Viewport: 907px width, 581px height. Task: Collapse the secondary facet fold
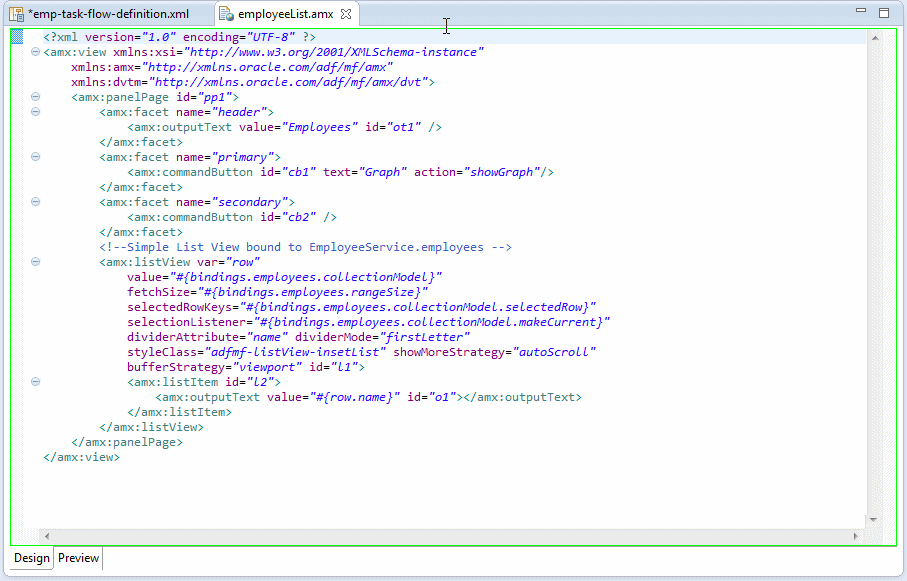pyautogui.click(x=35, y=202)
